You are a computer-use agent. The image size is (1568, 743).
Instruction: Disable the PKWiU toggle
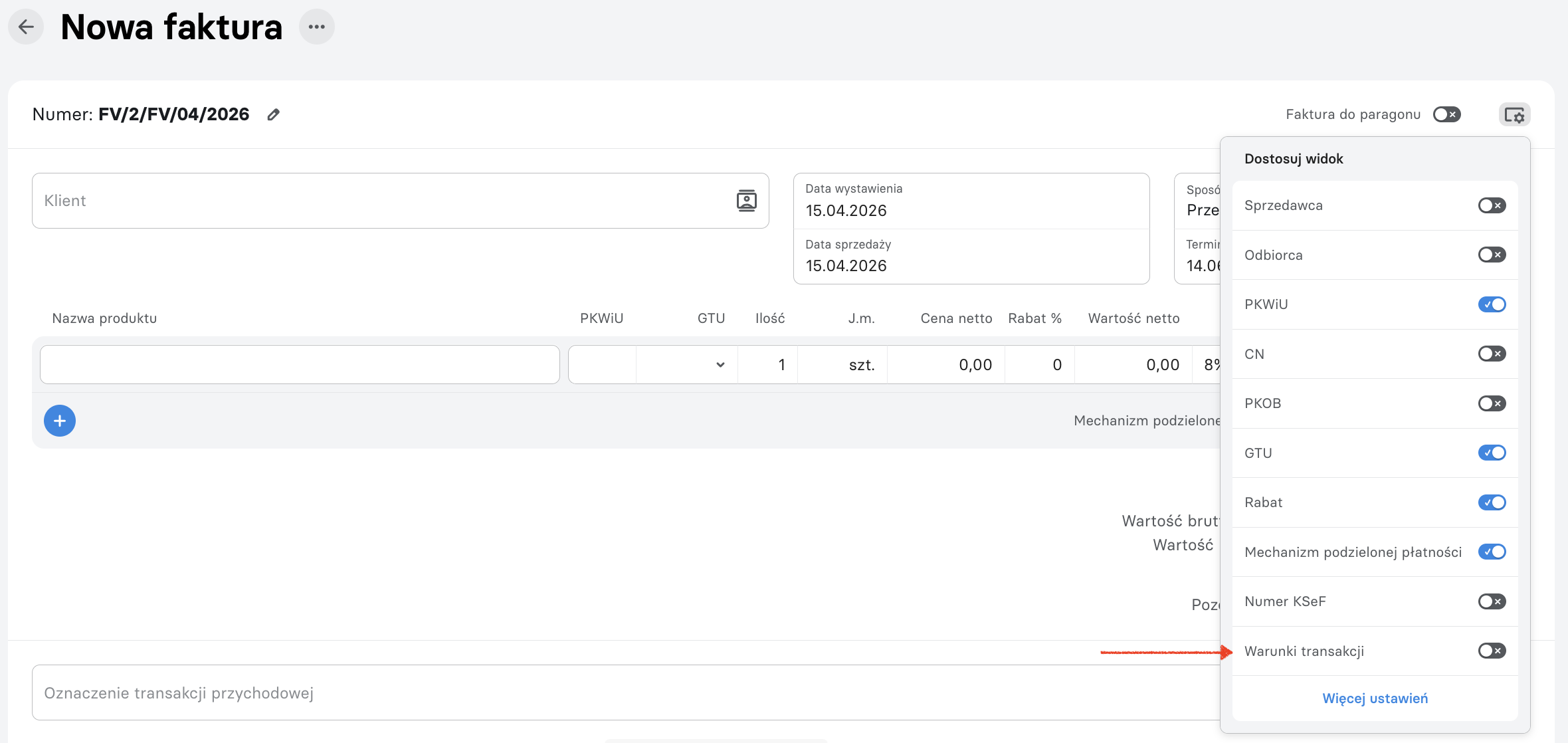tap(1492, 304)
